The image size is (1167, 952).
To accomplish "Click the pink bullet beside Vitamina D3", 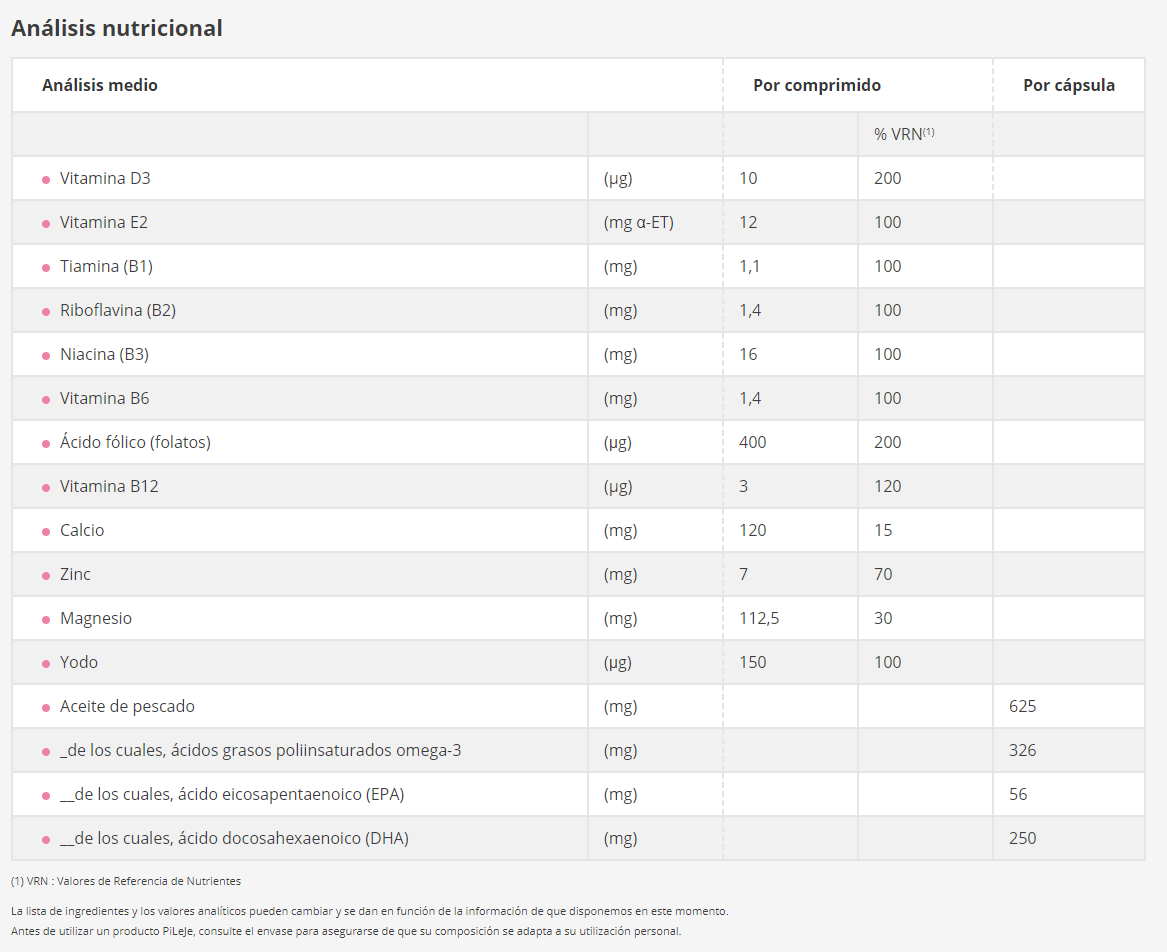I will pos(46,180).
